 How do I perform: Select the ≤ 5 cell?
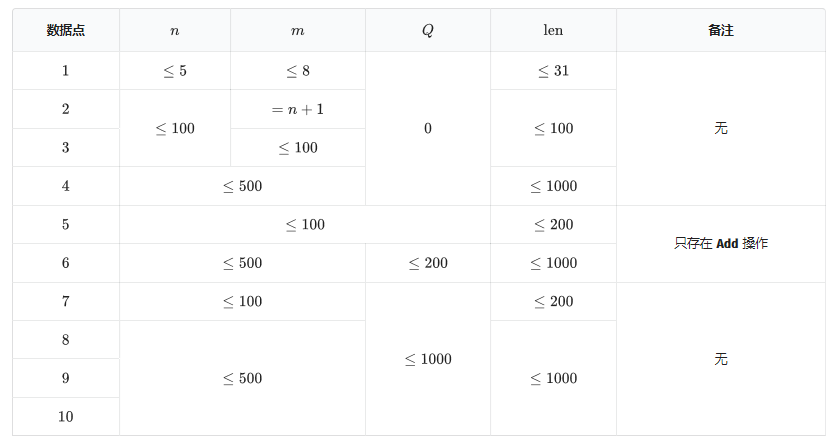175,71
